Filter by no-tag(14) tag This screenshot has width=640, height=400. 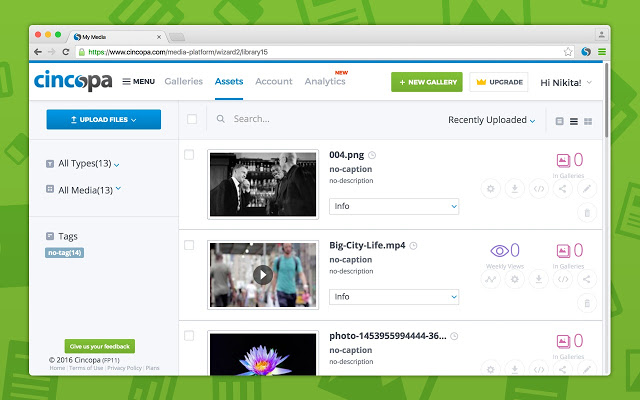click(64, 253)
